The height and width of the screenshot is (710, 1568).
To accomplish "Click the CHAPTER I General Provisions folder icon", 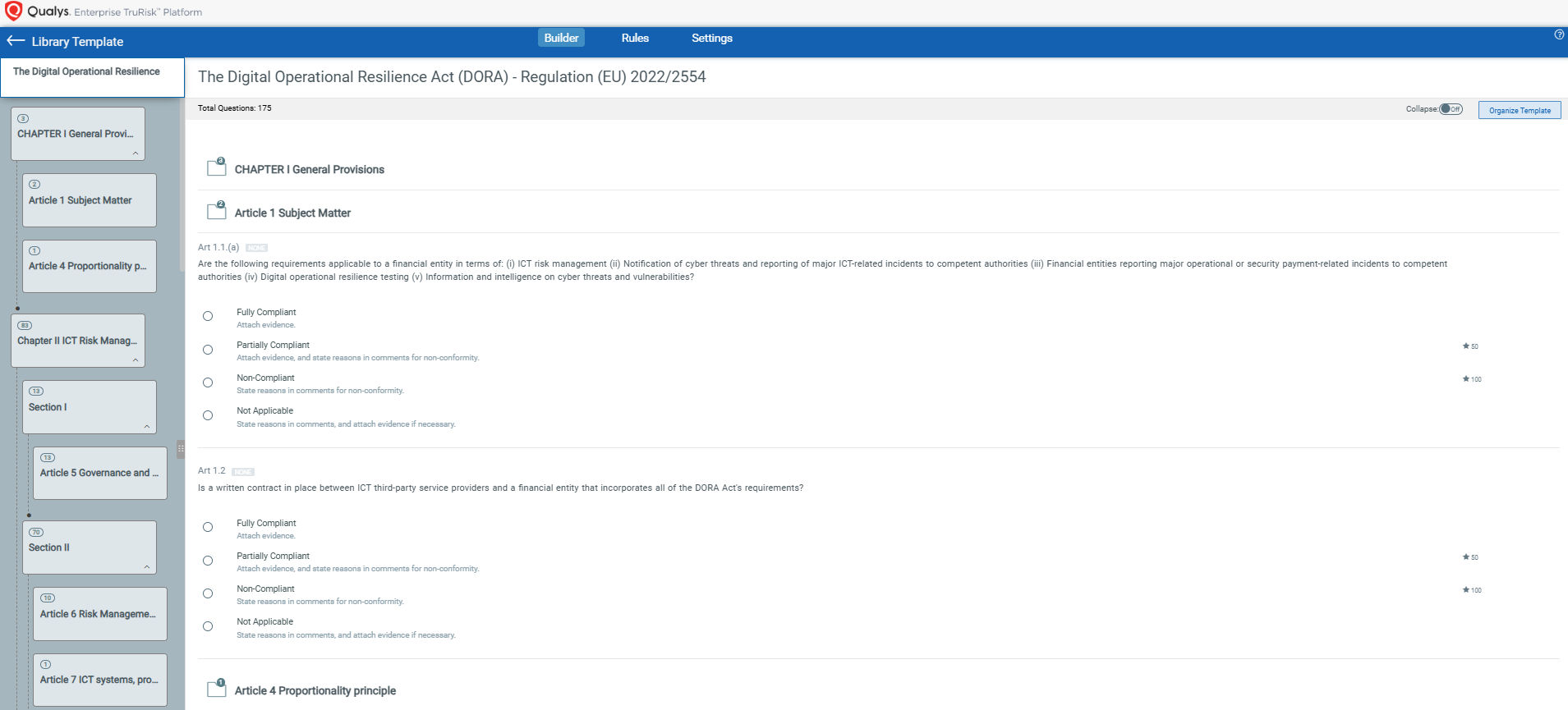I will [x=217, y=167].
